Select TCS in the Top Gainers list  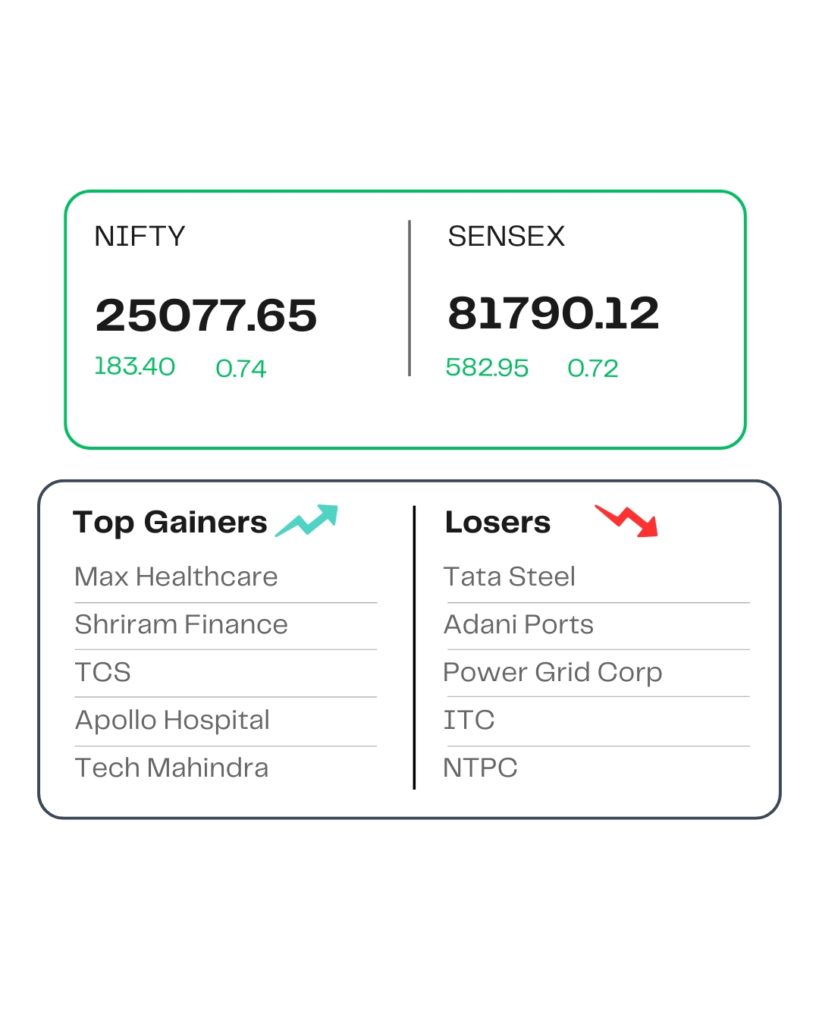point(103,672)
